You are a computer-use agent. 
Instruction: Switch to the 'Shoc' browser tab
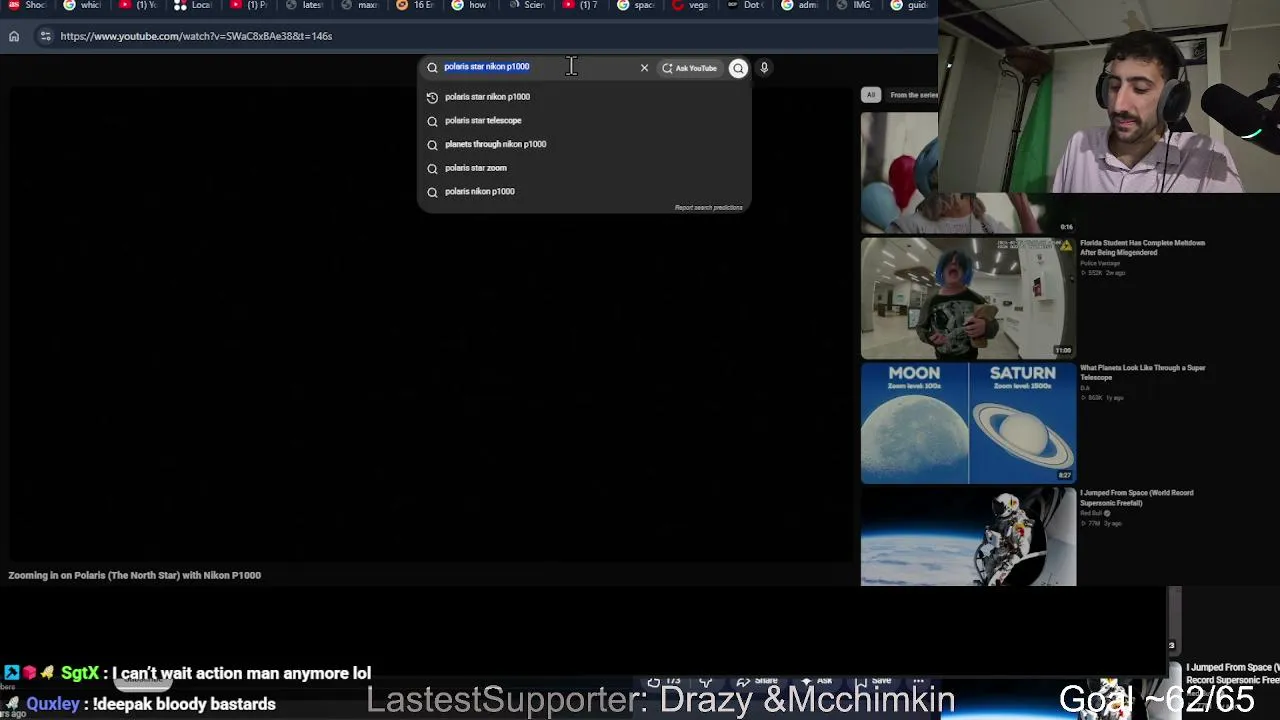[28, 5]
